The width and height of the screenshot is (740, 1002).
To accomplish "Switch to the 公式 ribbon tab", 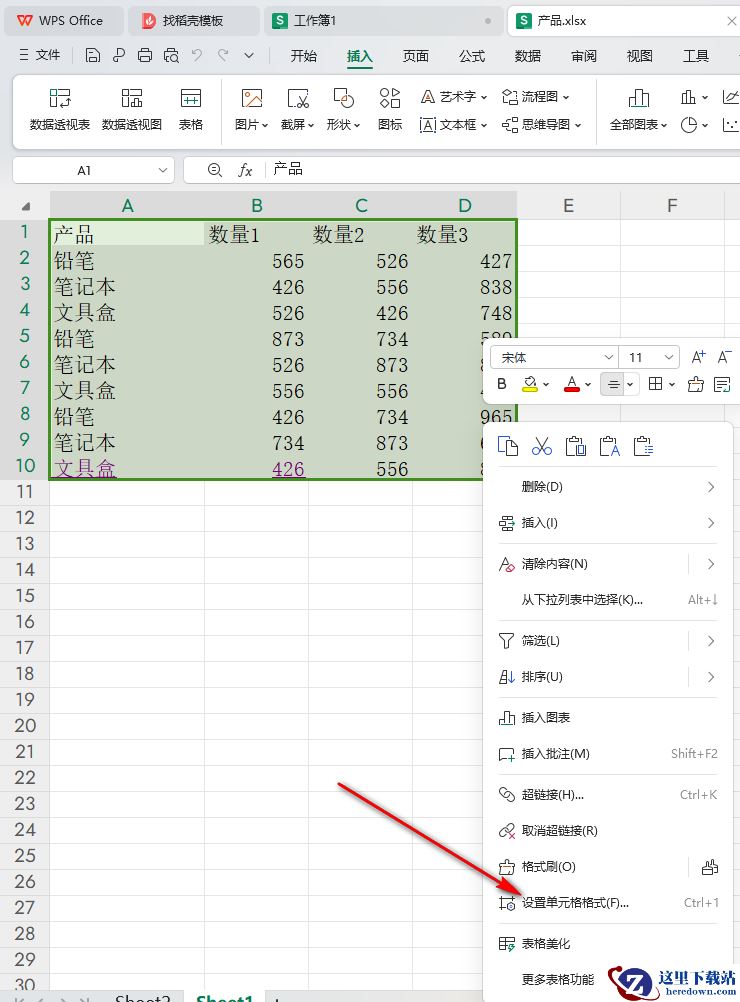I will coord(472,56).
